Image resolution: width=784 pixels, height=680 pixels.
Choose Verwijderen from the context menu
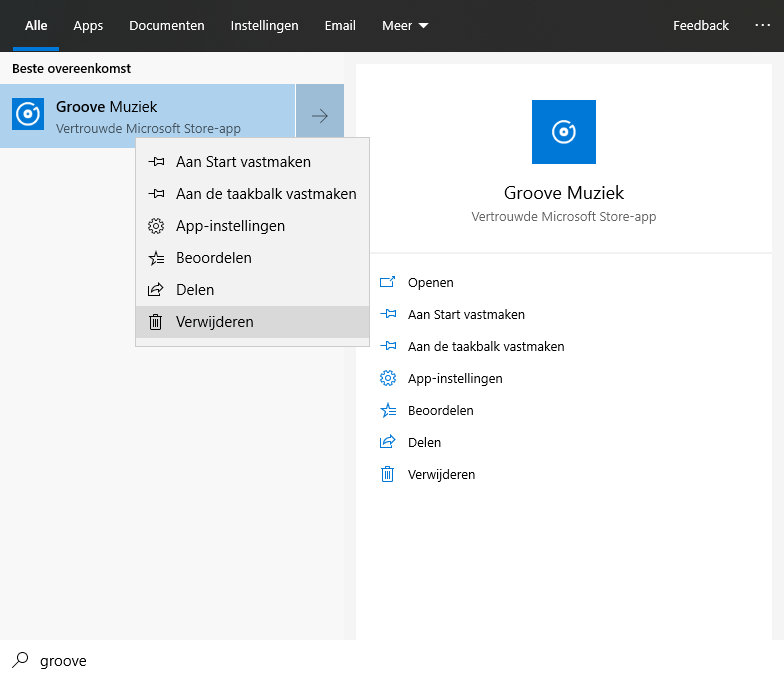214,322
